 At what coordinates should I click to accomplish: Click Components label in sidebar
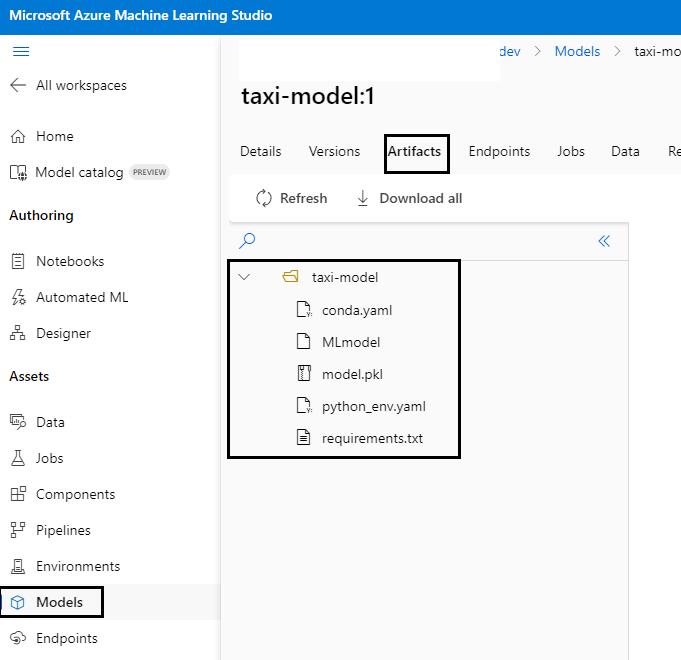pyautogui.click(x=76, y=495)
